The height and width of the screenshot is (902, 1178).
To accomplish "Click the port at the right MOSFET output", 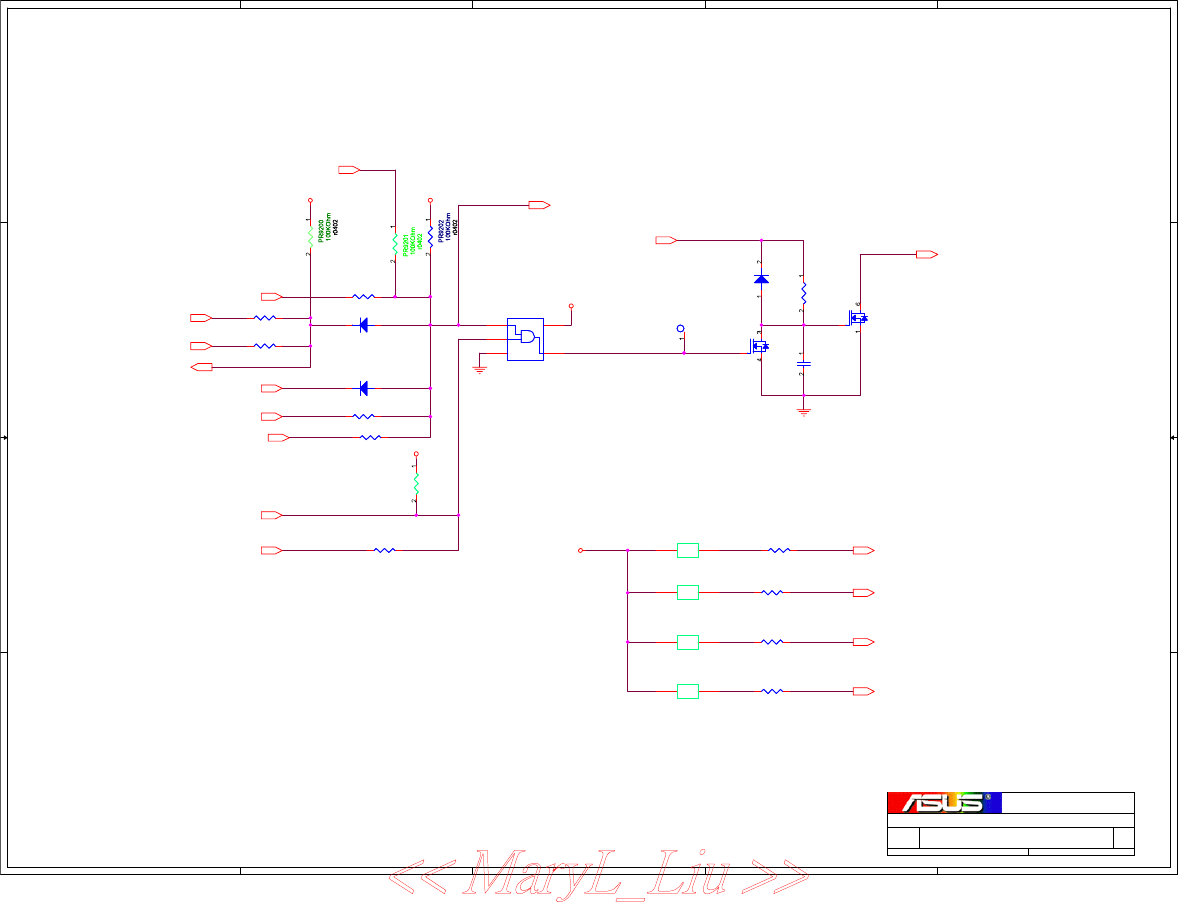I will point(927,255).
